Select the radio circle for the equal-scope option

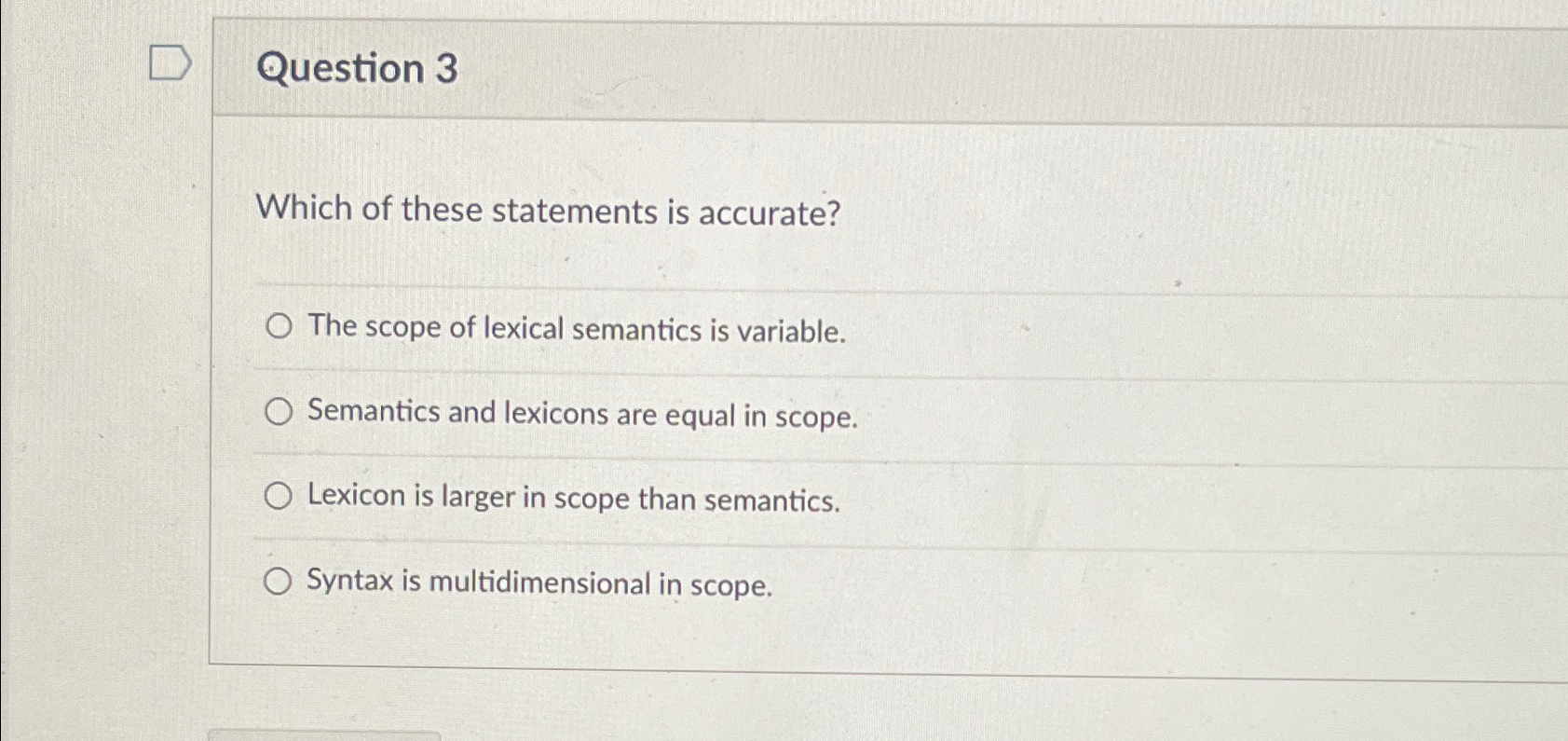[x=279, y=412]
